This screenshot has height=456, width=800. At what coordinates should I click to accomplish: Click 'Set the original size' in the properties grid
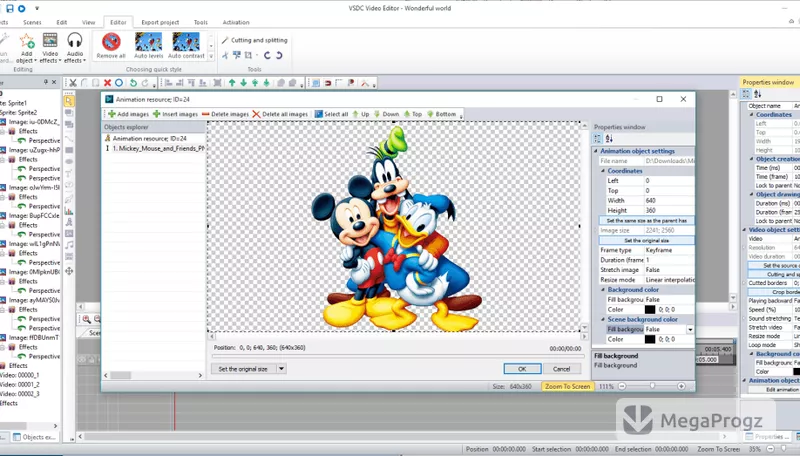[x=646, y=240]
